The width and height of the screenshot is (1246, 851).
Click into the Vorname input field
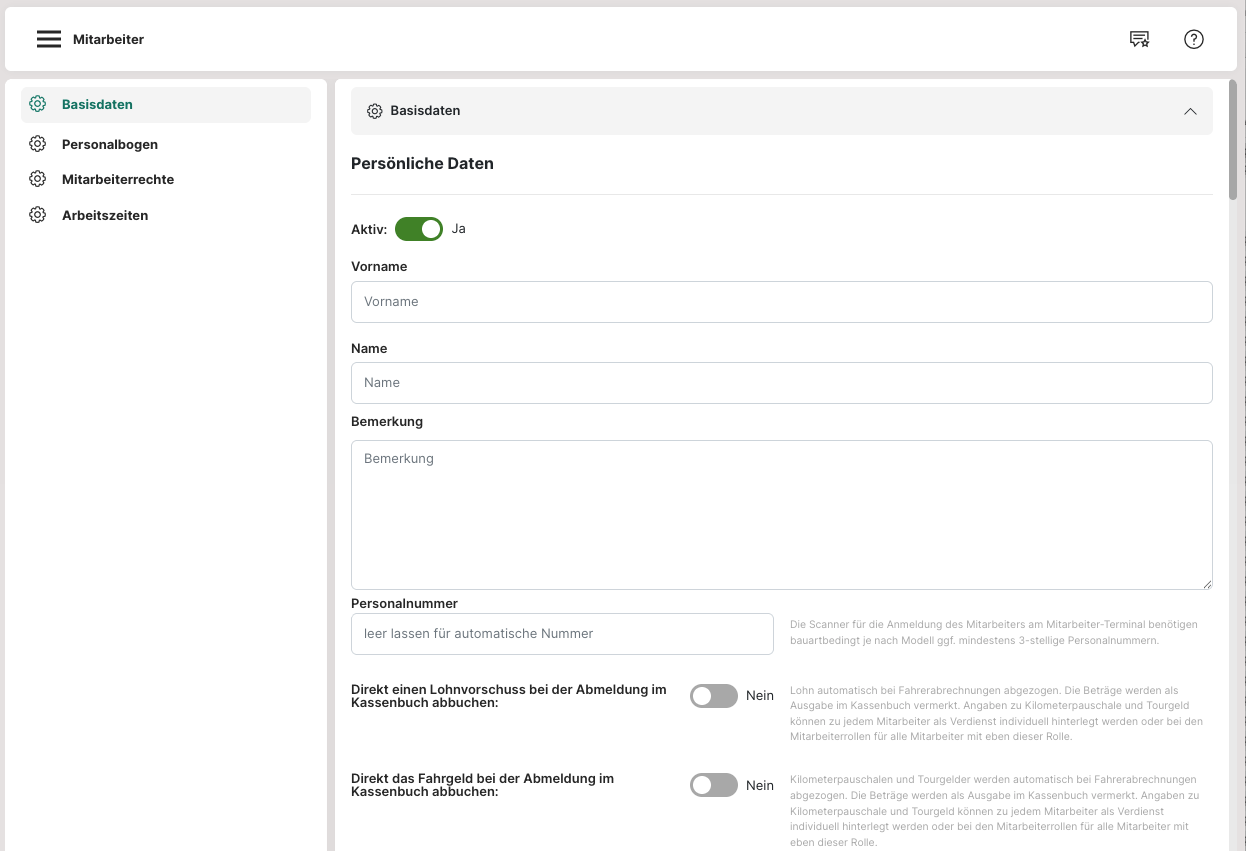pyautogui.click(x=781, y=302)
